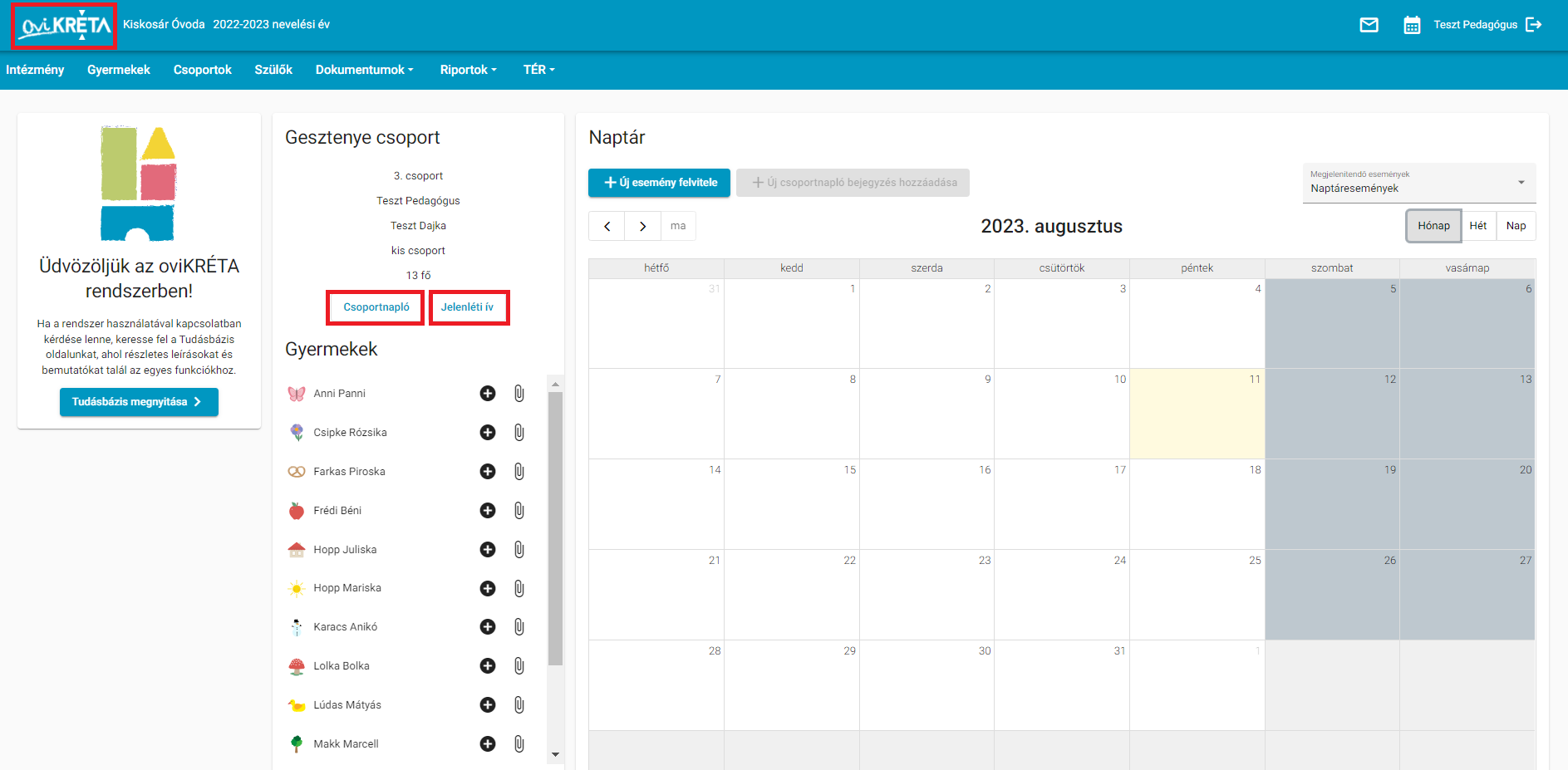Click Új esemény felvitele button

(x=659, y=183)
